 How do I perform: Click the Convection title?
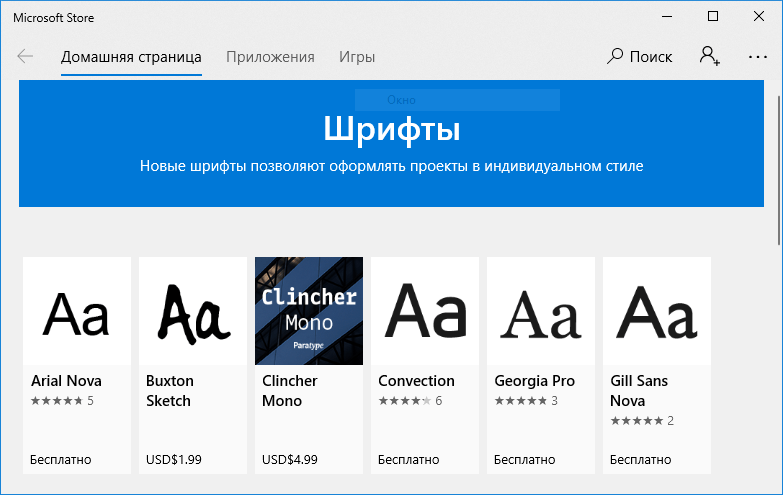(416, 381)
